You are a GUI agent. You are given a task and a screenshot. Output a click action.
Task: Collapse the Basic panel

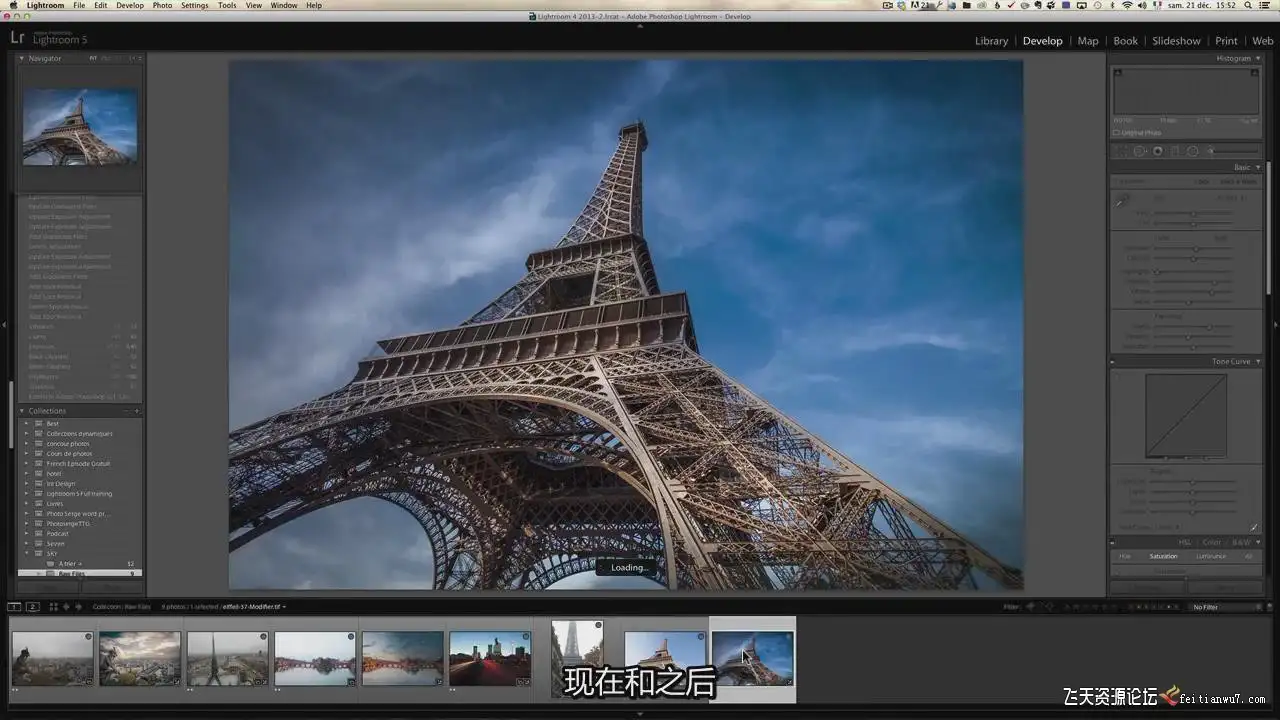1258,167
